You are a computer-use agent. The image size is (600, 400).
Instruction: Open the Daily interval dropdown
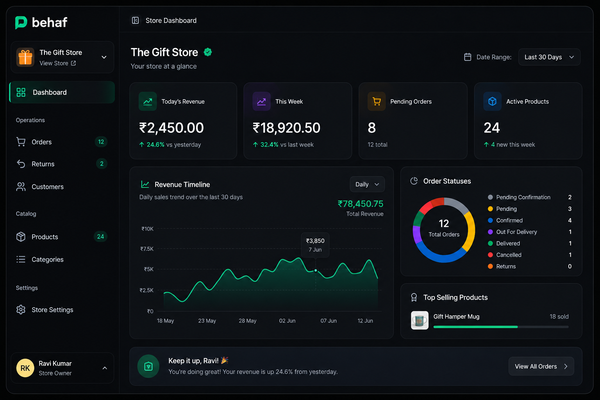tap(367, 184)
